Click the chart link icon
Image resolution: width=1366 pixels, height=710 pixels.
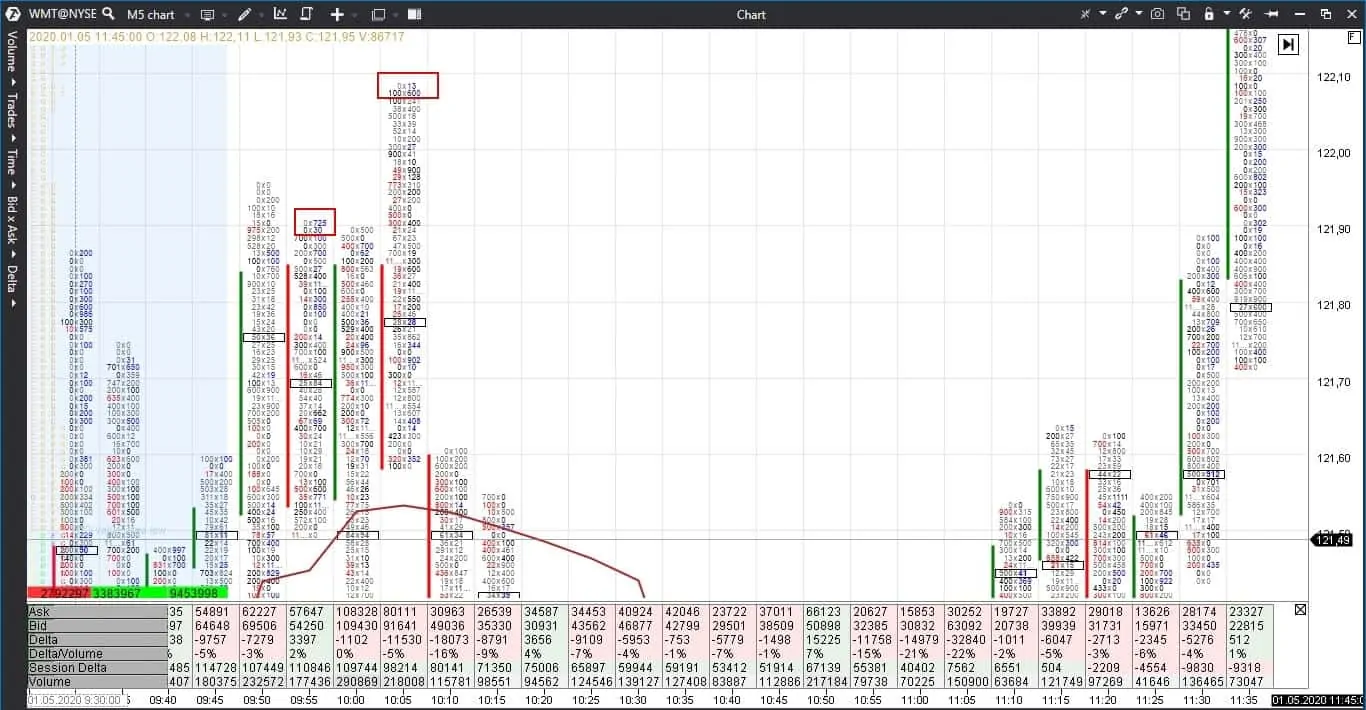click(x=1124, y=14)
